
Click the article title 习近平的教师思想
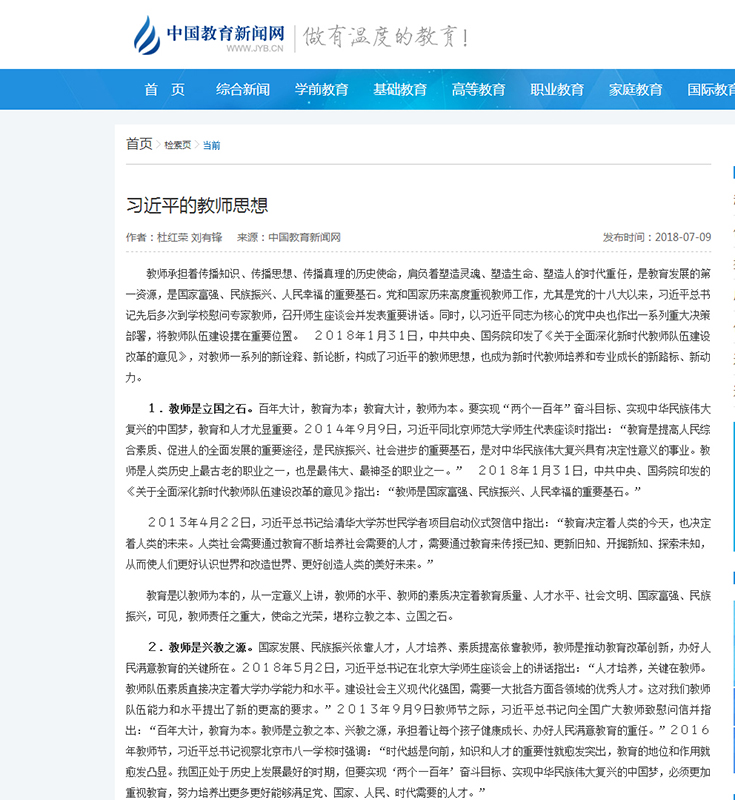pos(197,205)
